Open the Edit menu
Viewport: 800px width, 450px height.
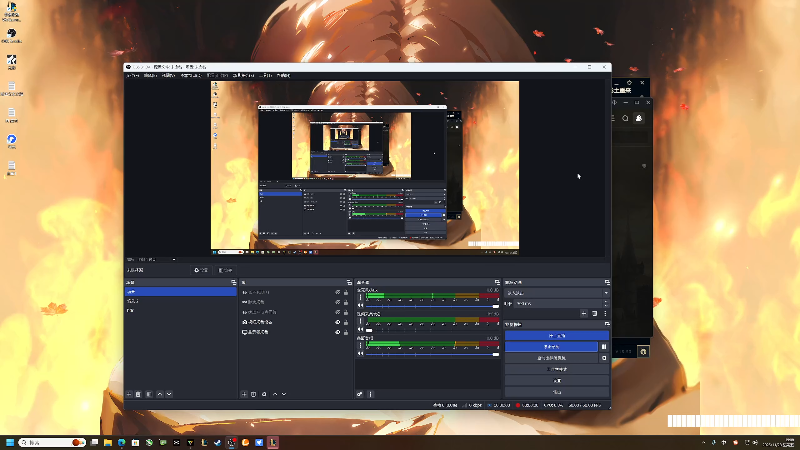[150, 76]
